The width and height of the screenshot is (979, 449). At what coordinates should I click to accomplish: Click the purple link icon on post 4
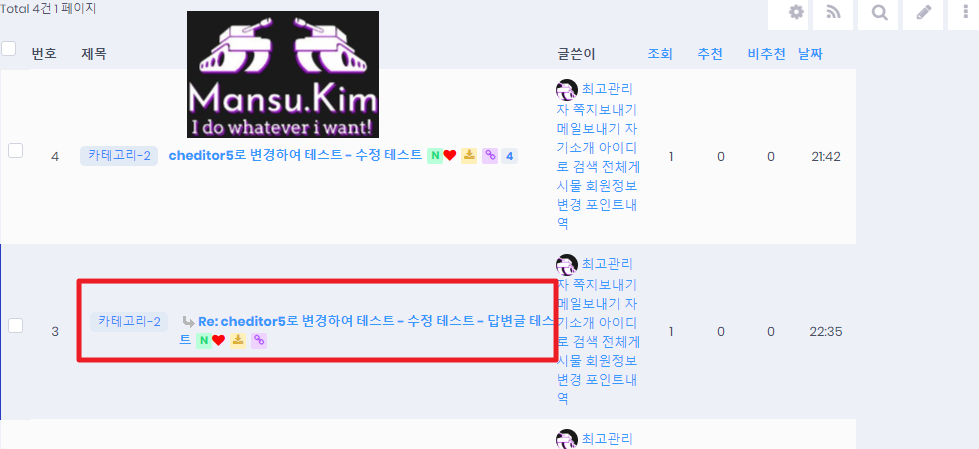click(490, 156)
